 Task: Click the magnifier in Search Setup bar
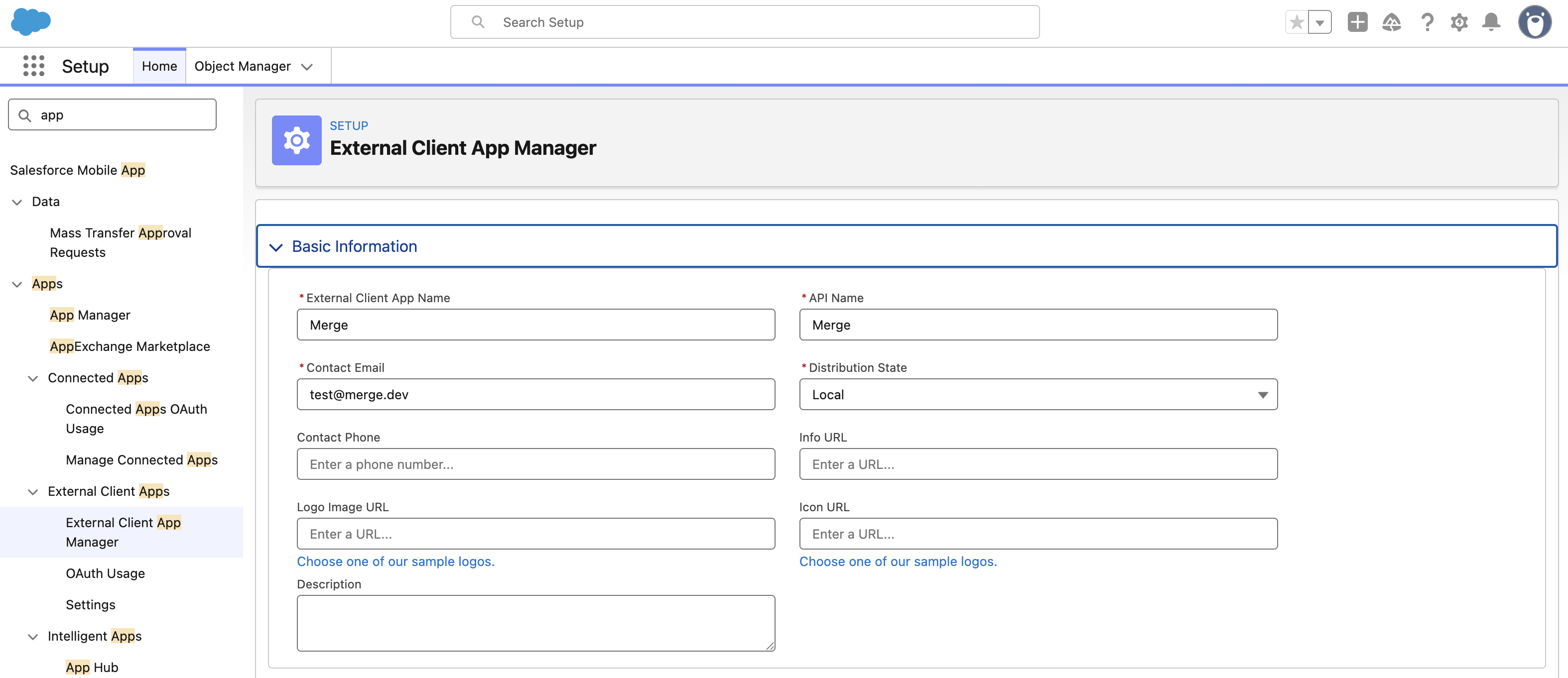pos(479,22)
